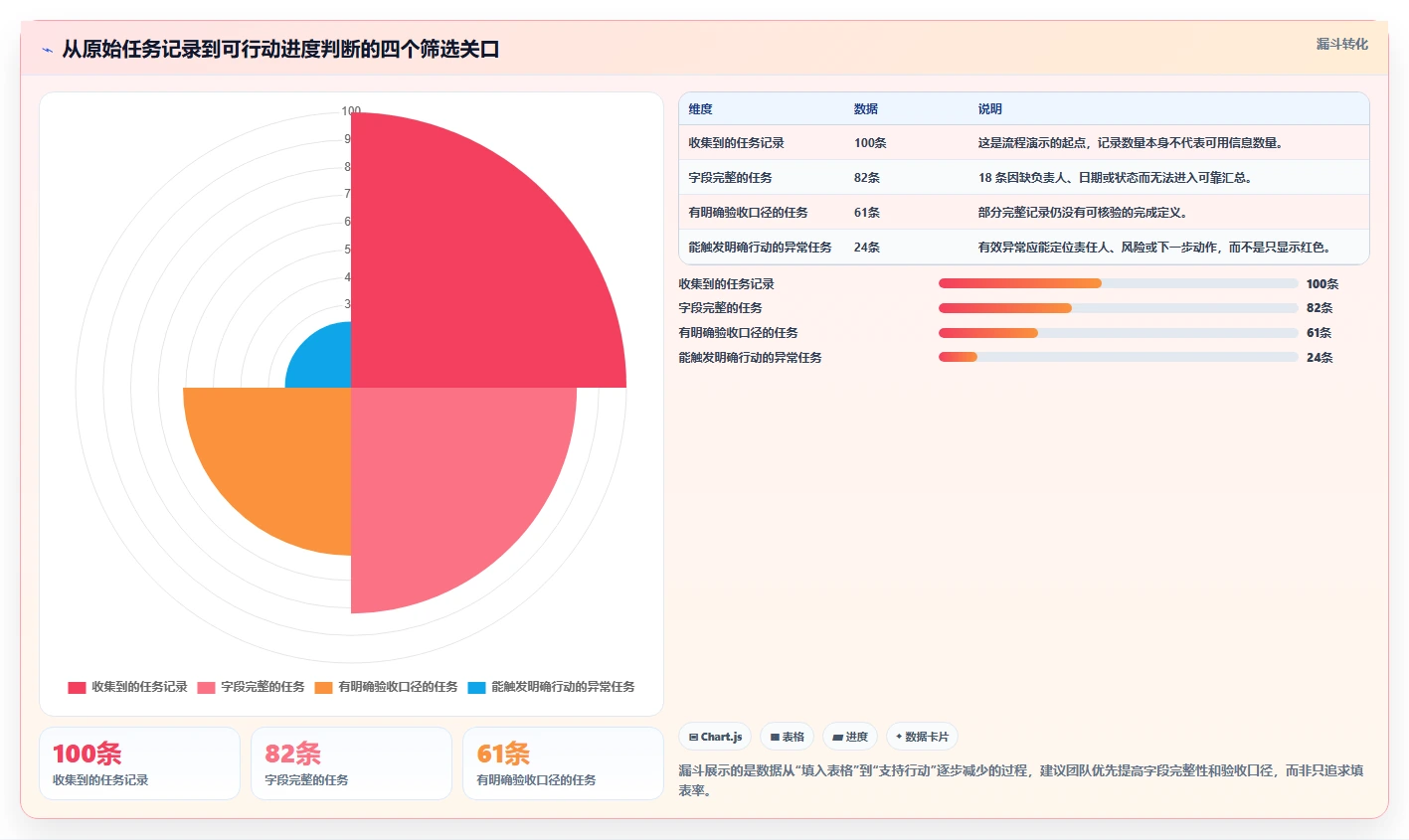The width and height of the screenshot is (1409, 840).
Task: Click table cell 收集到的任务记录
Action: (737, 143)
